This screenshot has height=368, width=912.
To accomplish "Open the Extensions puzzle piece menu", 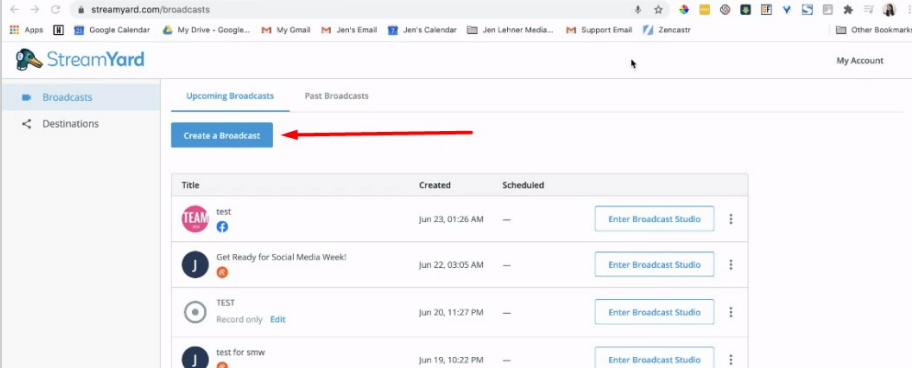I will click(x=848, y=9).
